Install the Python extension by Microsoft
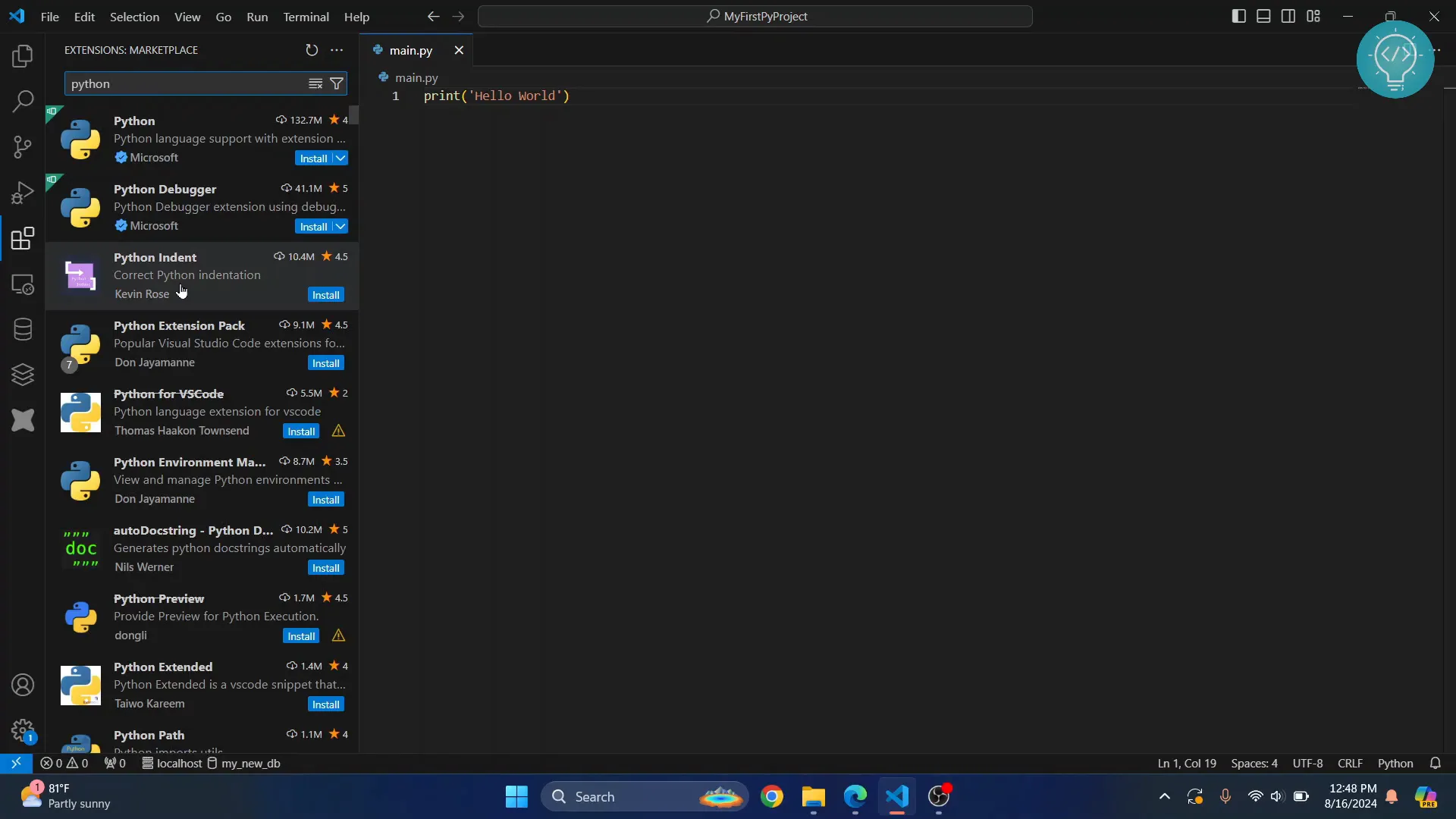Image resolution: width=1456 pixels, height=819 pixels. pyautogui.click(x=313, y=158)
